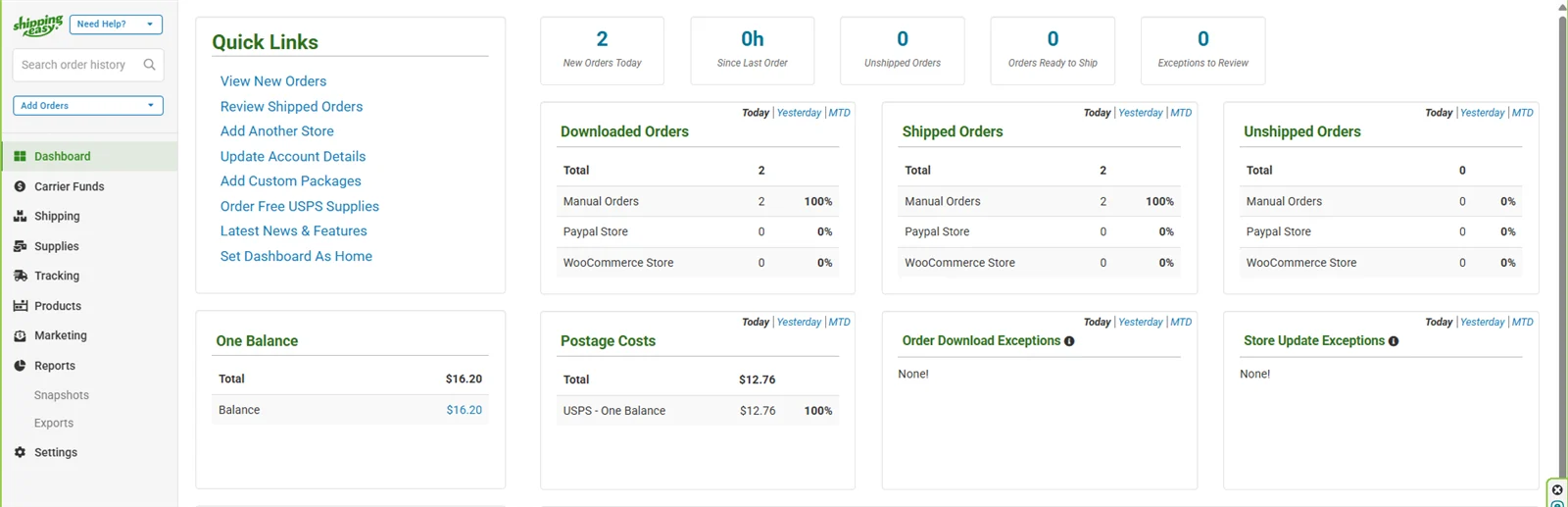Image resolution: width=1568 pixels, height=507 pixels.
Task: Select Yesterday in Shipped Orders panel
Action: tap(1141, 113)
